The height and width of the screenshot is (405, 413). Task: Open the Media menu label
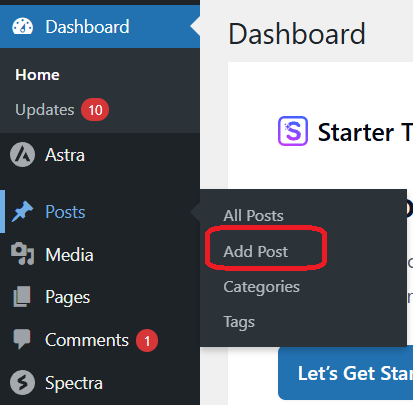click(x=69, y=255)
